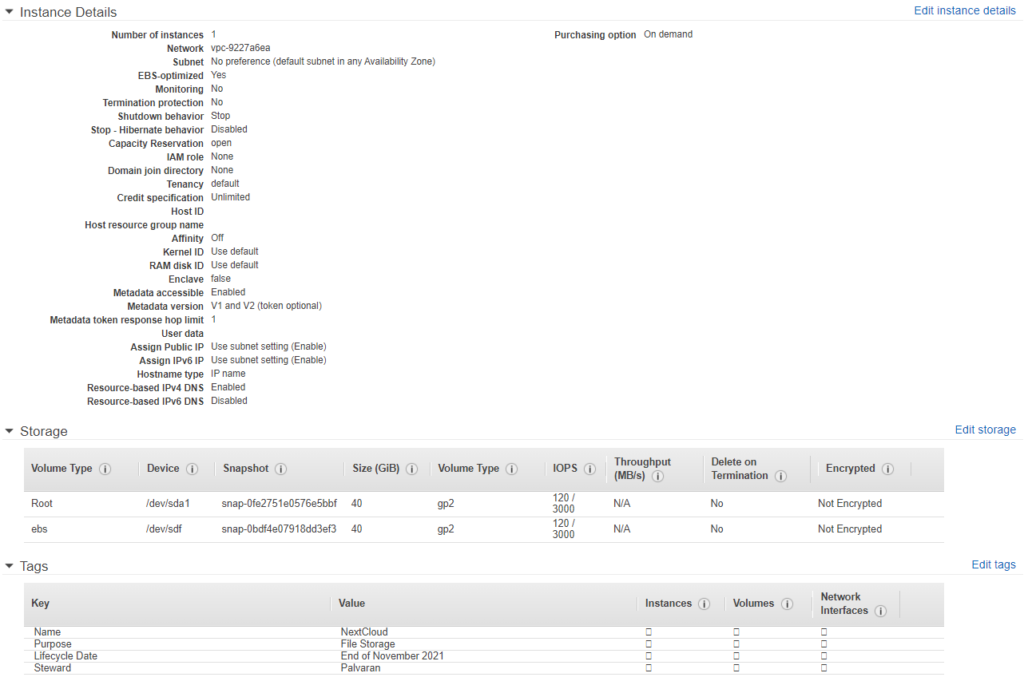Collapse the Storage section
Viewport: 1024px width, 681px height.
9,431
